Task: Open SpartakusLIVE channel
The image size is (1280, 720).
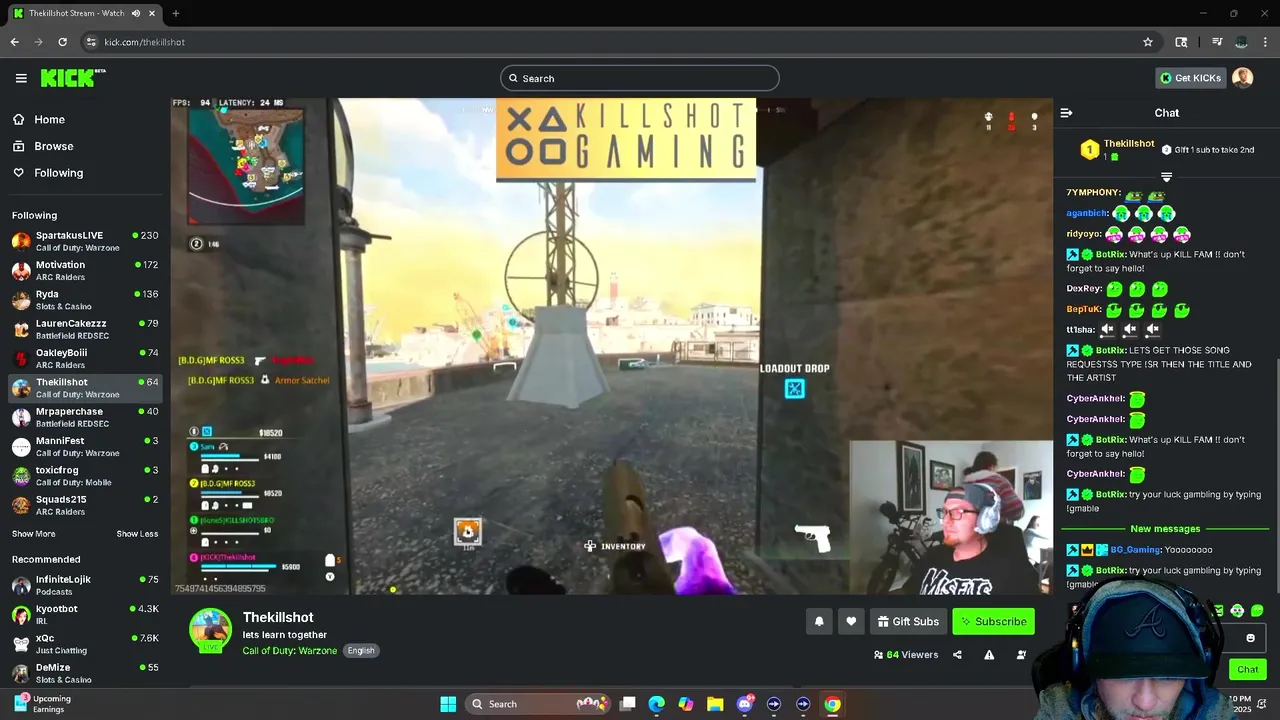Action: coord(85,241)
